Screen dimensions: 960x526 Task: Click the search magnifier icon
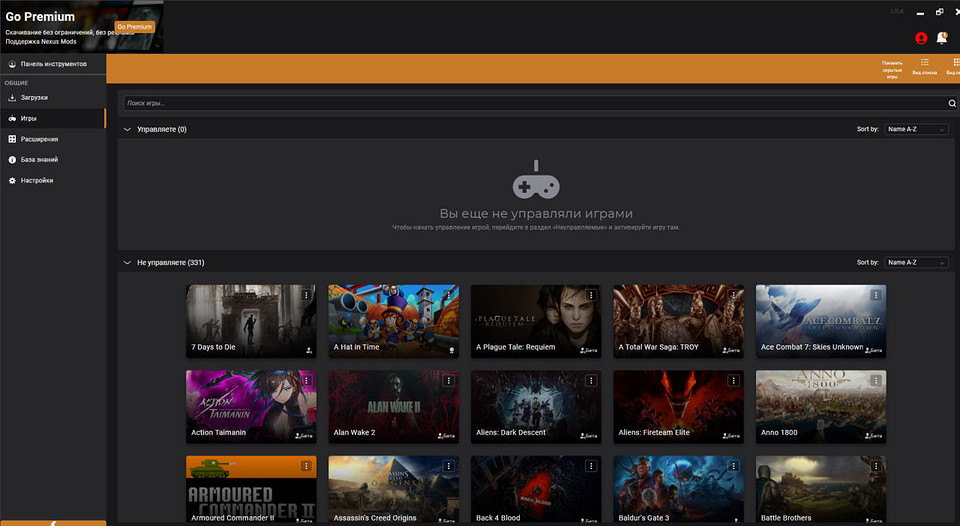(951, 103)
